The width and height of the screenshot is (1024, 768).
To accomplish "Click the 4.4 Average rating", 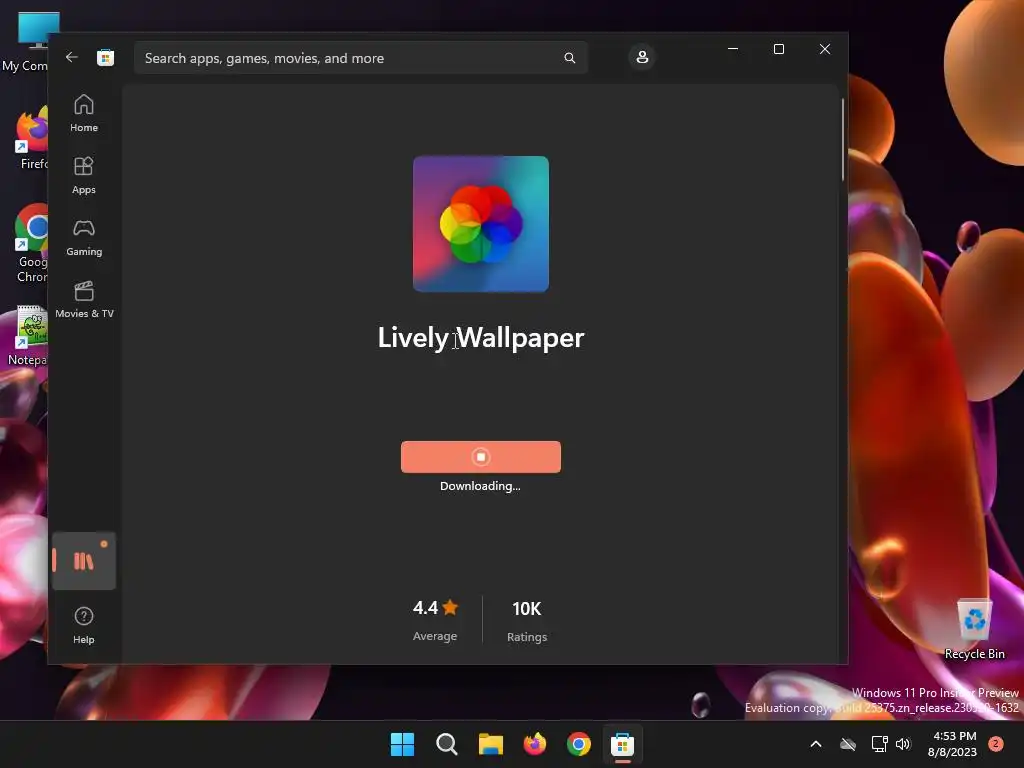I will 435,620.
